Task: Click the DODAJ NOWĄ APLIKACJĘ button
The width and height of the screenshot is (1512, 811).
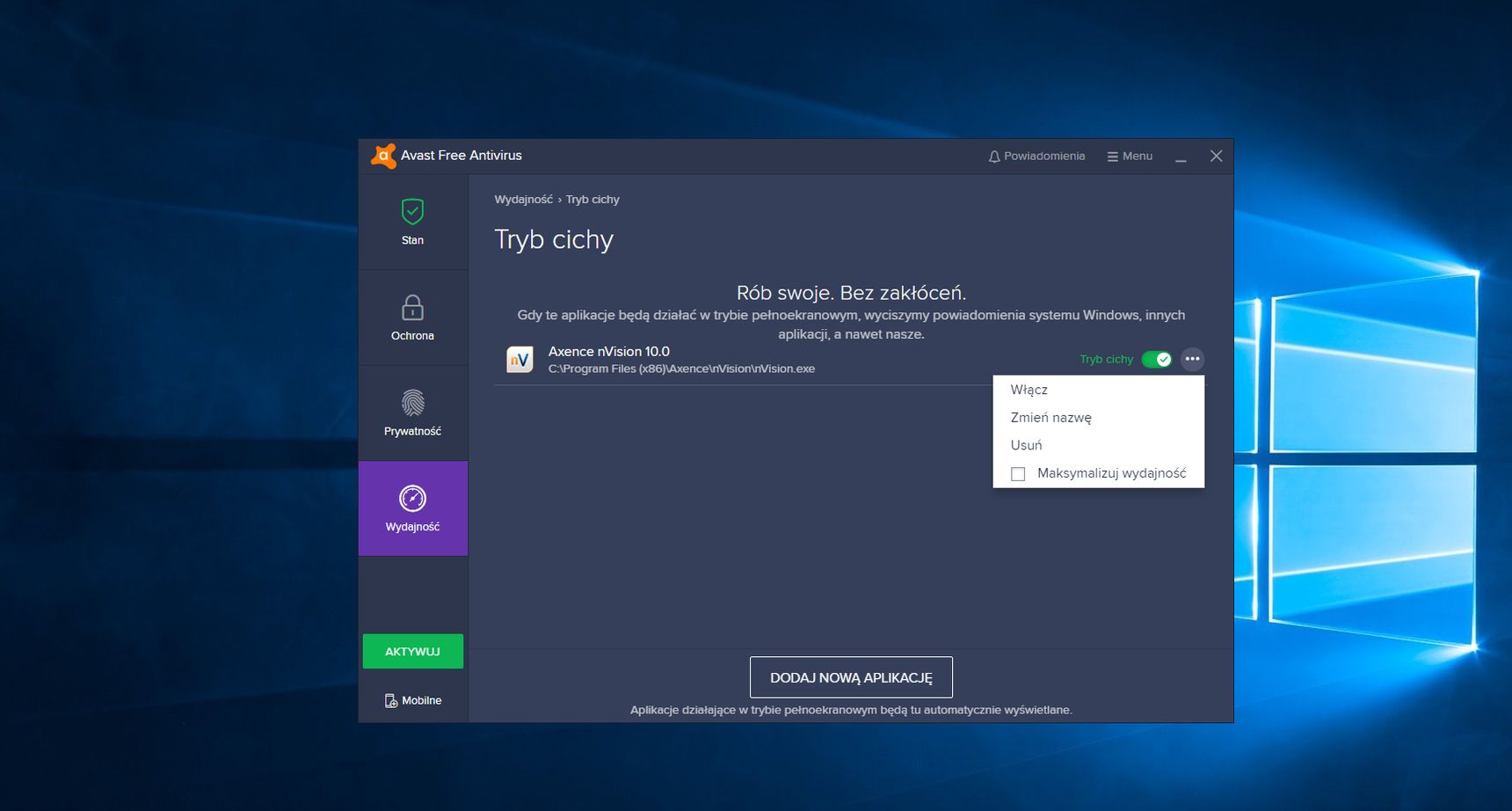Action: [851, 677]
